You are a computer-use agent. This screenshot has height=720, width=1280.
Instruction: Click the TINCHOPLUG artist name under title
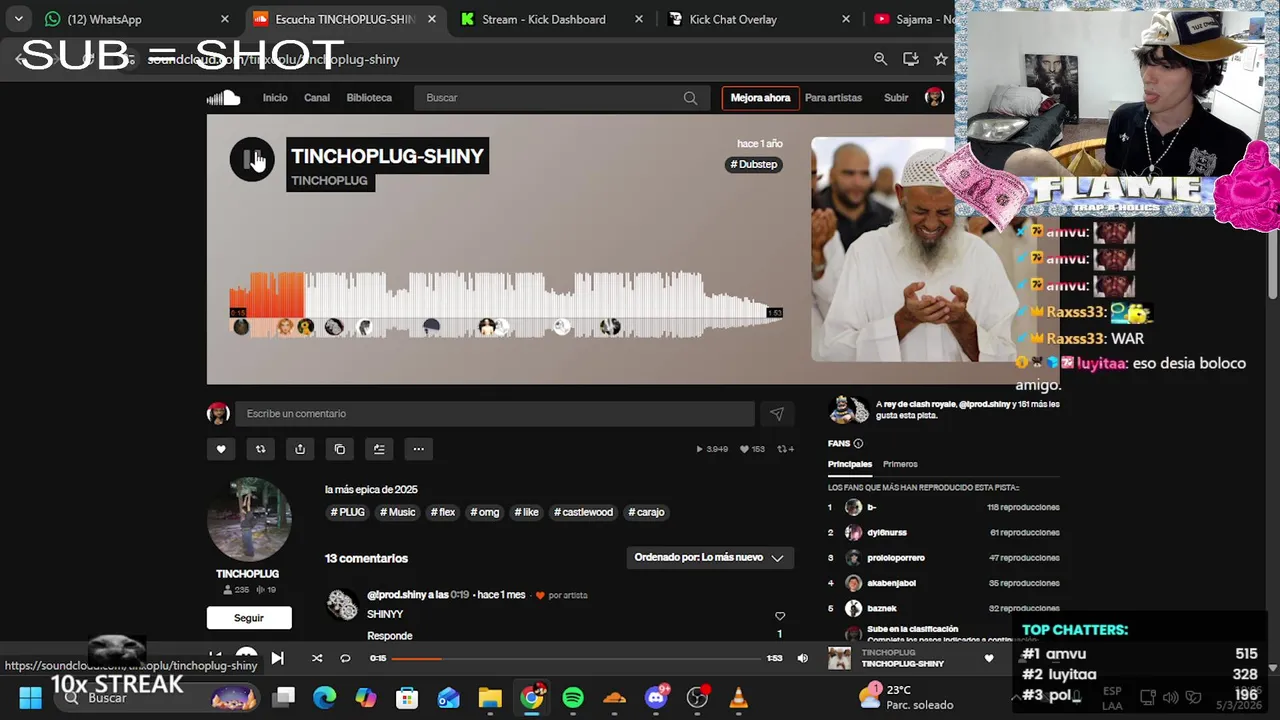click(329, 181)
